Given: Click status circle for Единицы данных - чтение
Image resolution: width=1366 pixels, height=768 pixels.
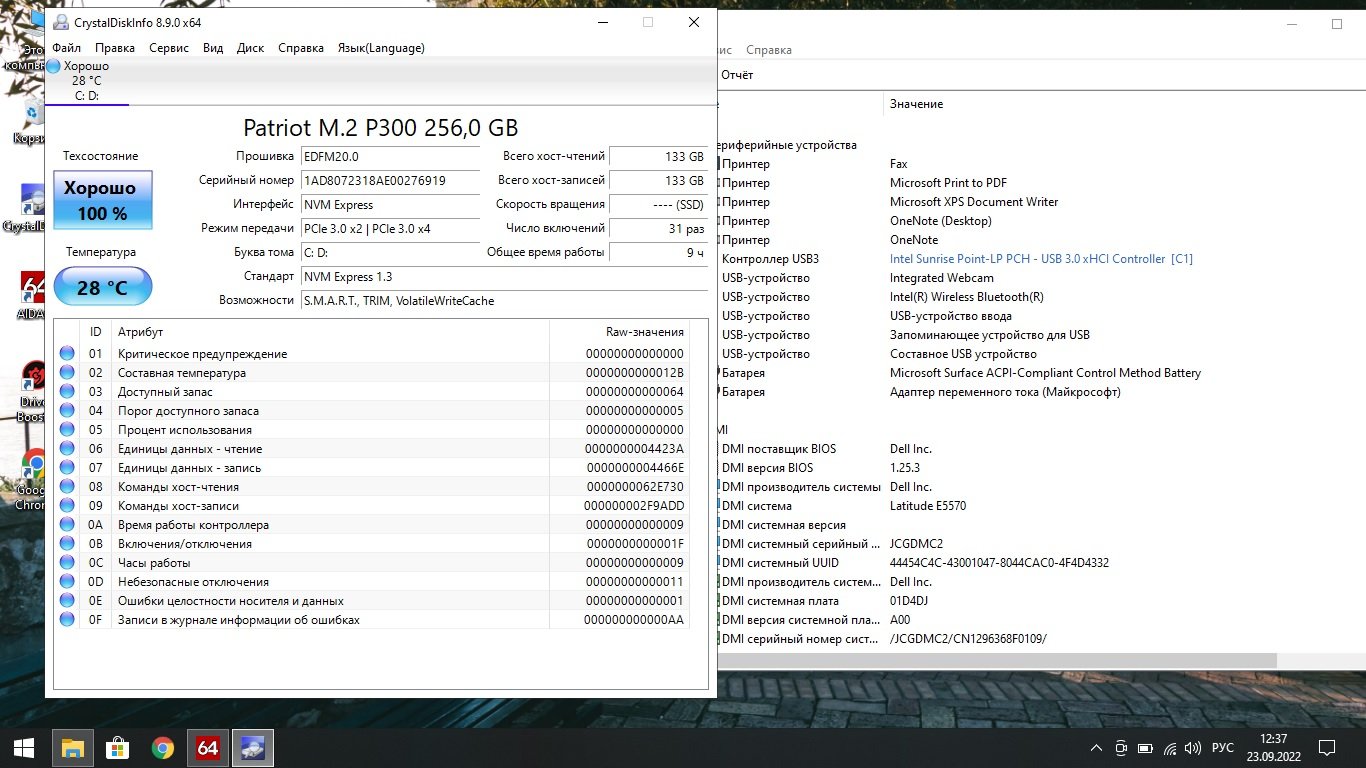Looking at the screenshot, I should point(67,448).
